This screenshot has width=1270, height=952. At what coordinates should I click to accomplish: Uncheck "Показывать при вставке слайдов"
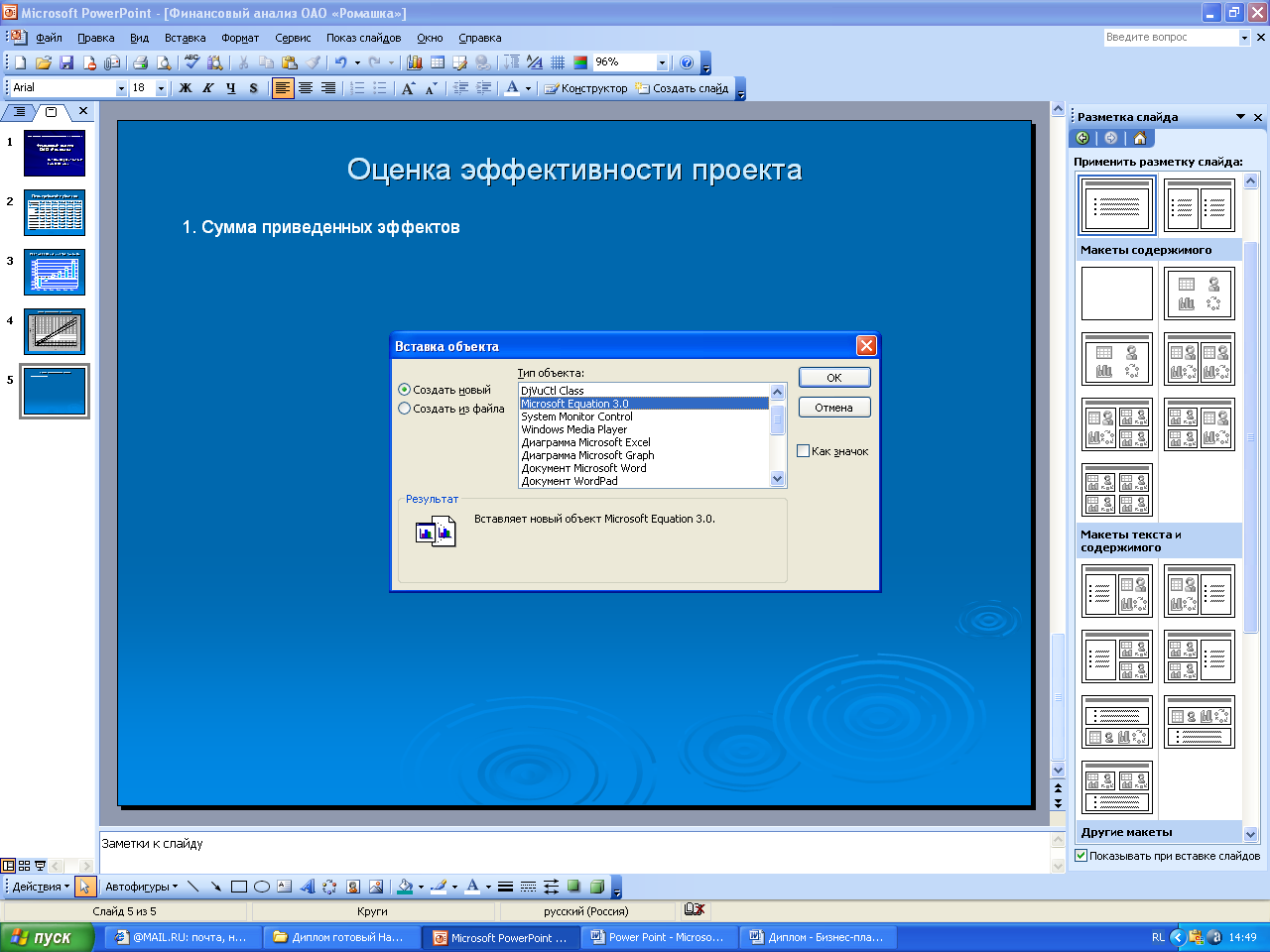[x=1081, y=856]
